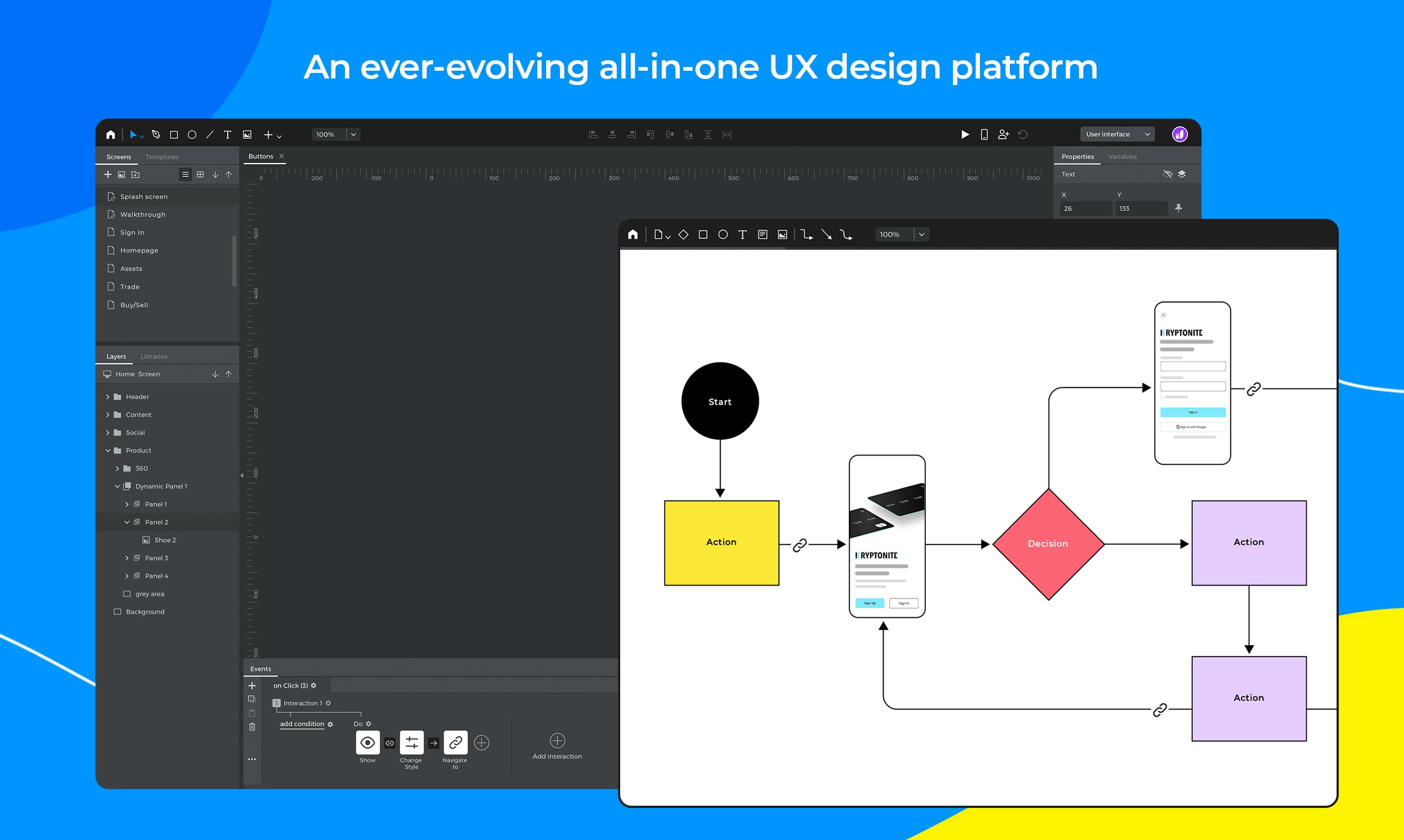Viewport: 1404px width, 840px height.
Task: Toggle the pin position icon beside Y field
Action: [1178, 208]
